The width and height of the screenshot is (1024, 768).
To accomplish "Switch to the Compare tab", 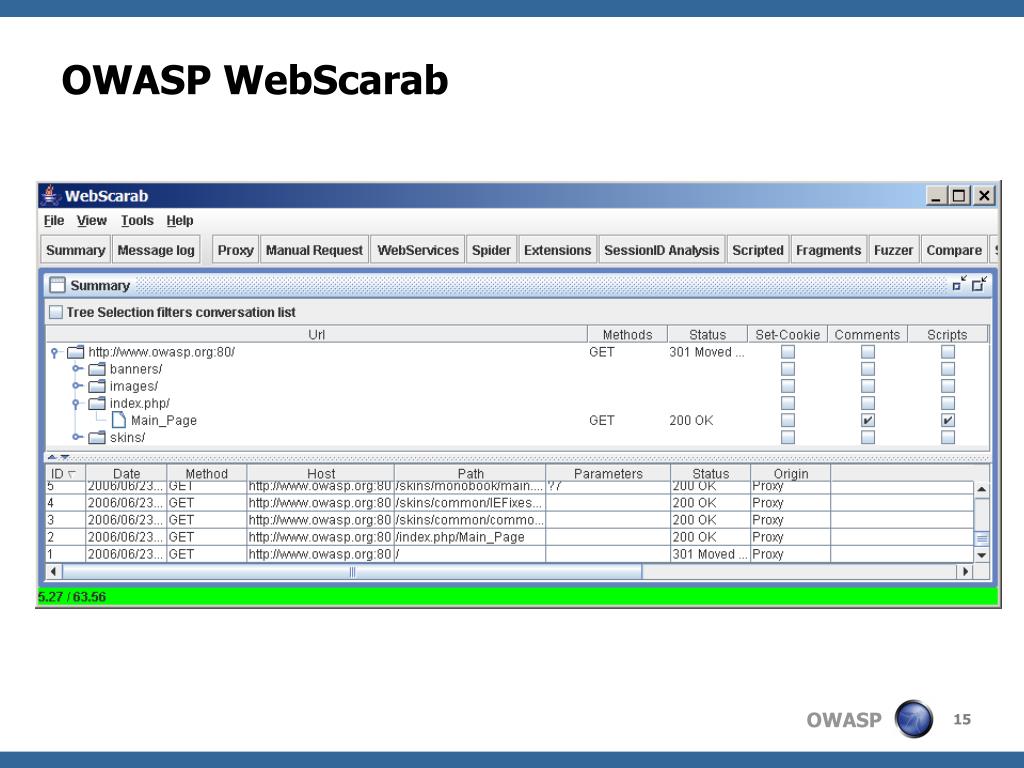I will [954, 250].
